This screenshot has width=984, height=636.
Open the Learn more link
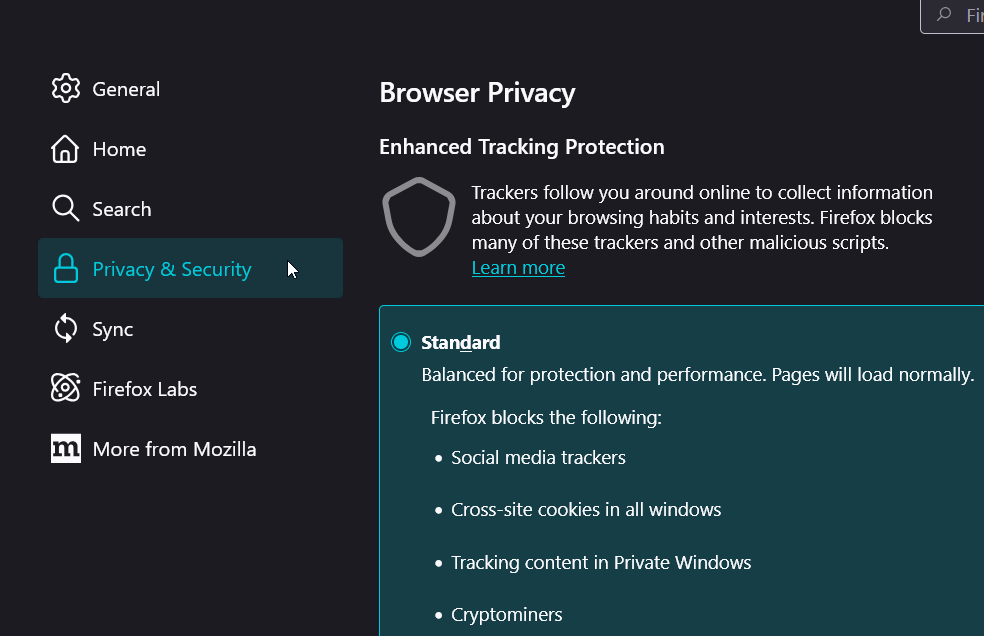(x=518, y=268)
